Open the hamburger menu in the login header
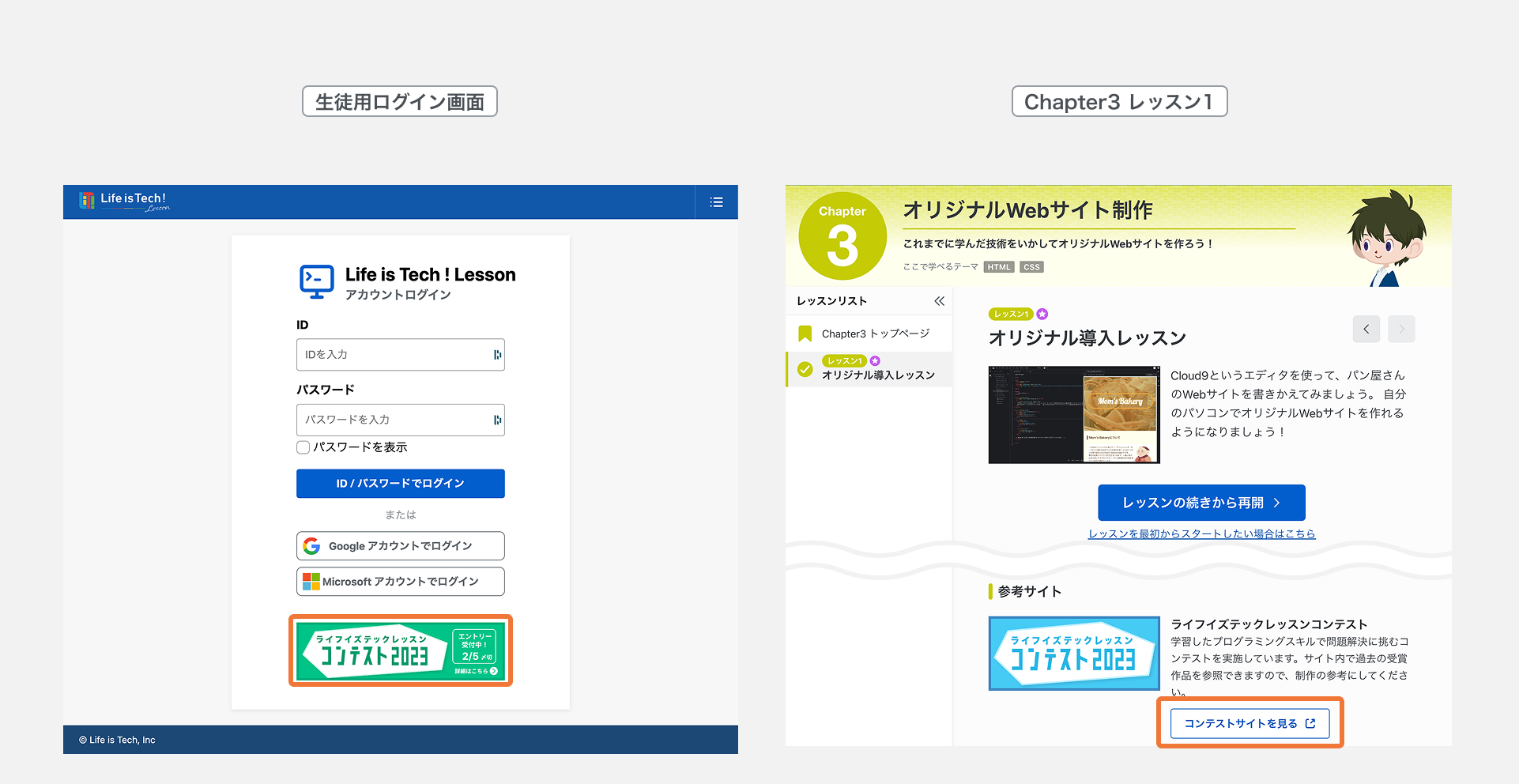This screenshot has height=784, width=1519. tap(717, 202)
